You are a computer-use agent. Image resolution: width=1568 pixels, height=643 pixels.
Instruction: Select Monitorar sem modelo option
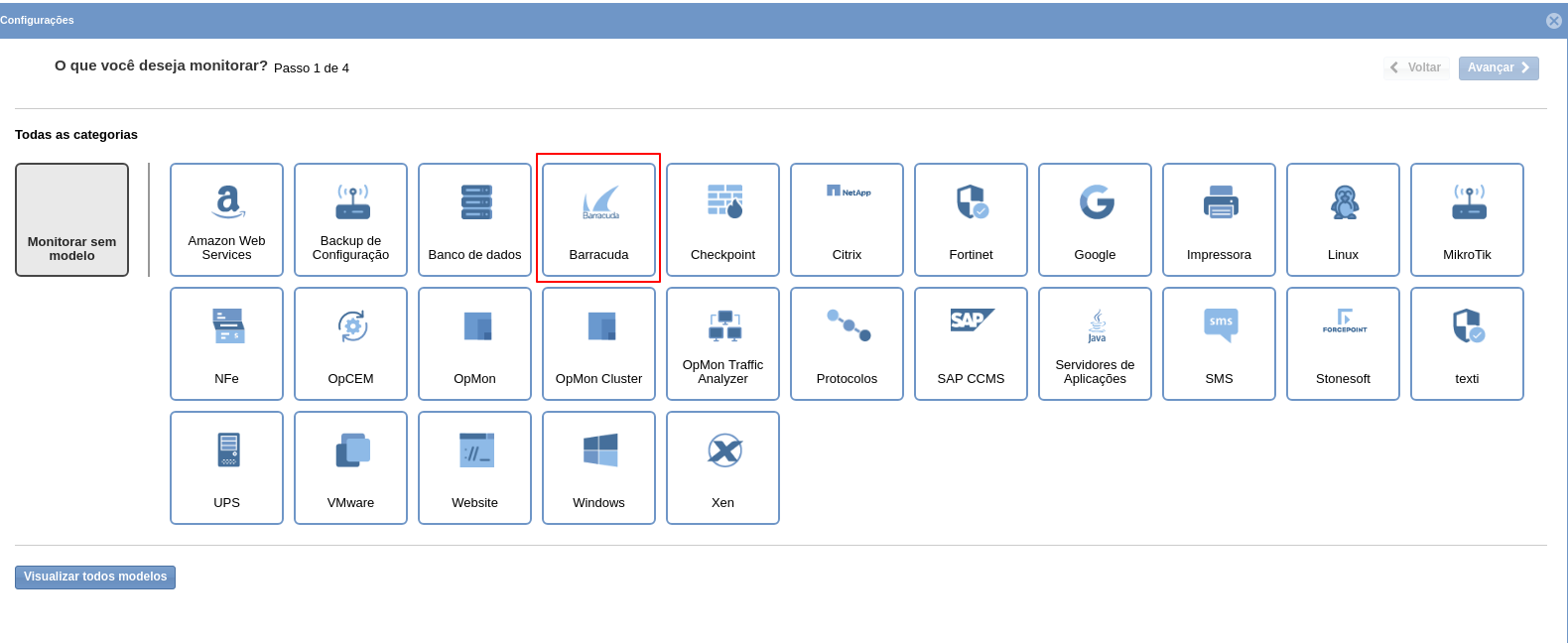point(71,219)
